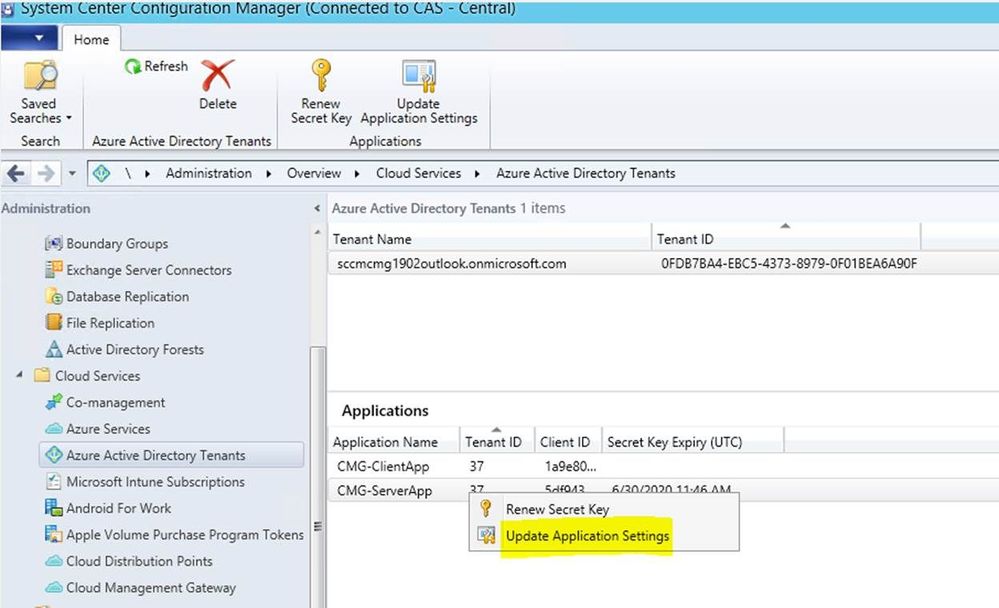Open the Co-management node
The width and height of the screenshot is (999, 608).
pyautogui.click(x=115, y=403)
